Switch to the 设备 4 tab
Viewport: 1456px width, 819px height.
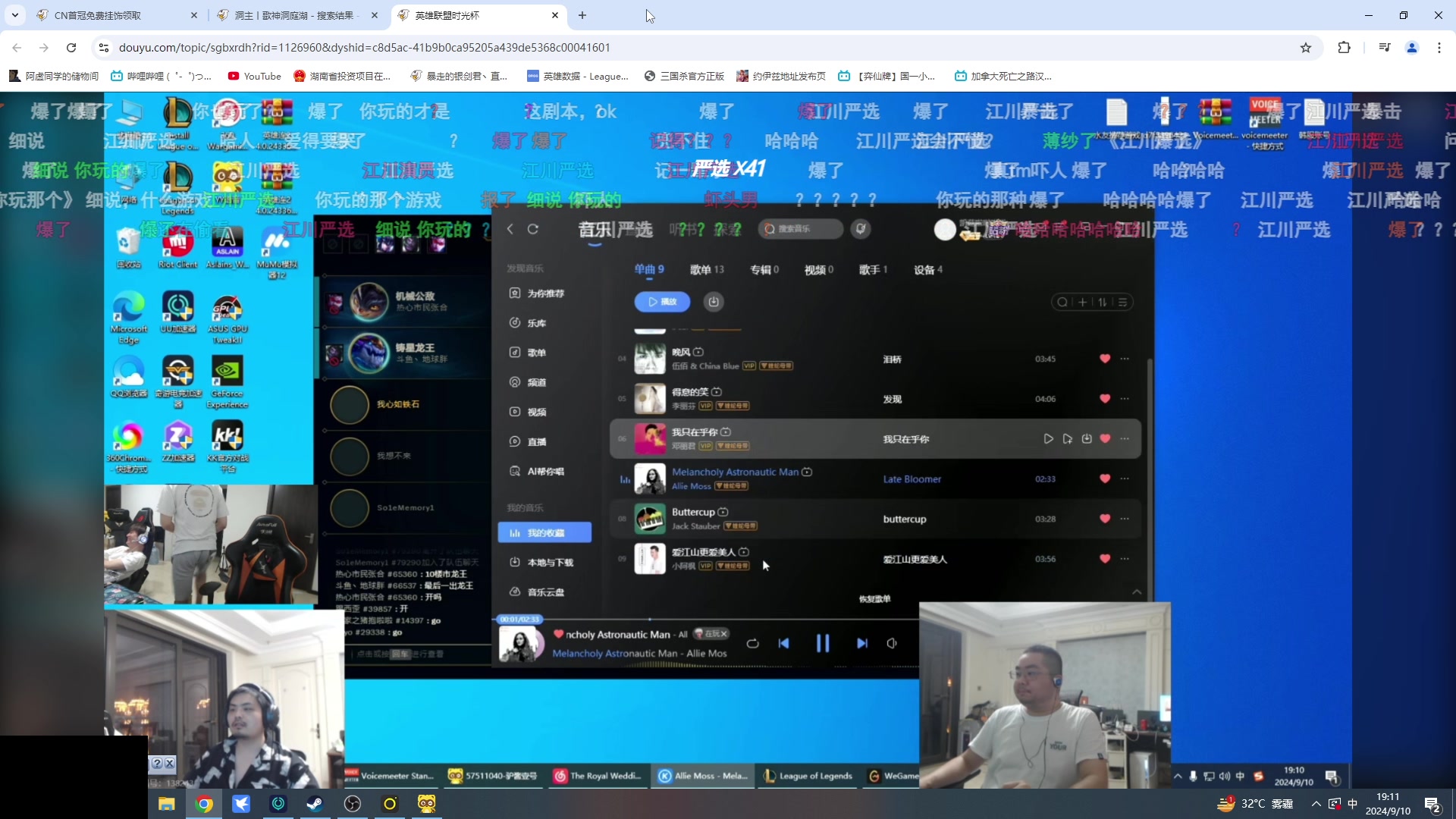point(927,269)
